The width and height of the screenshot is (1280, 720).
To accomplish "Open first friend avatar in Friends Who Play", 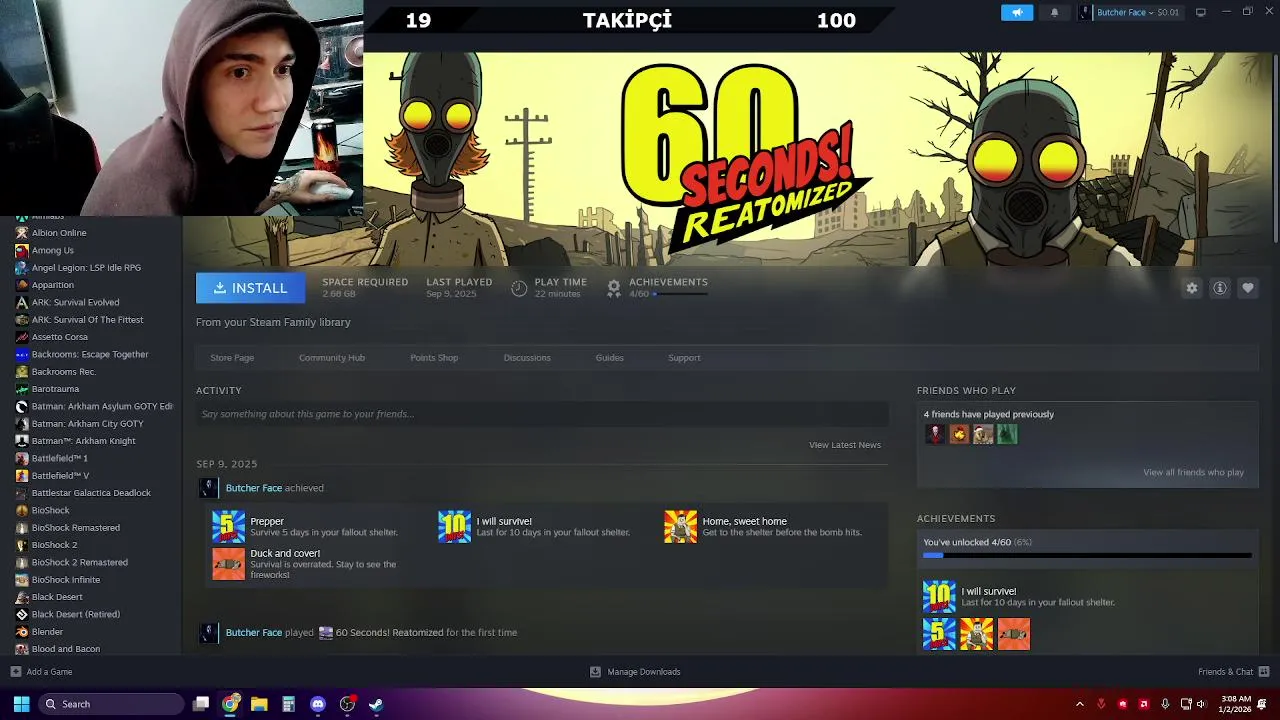I will [x=935, y=434].
